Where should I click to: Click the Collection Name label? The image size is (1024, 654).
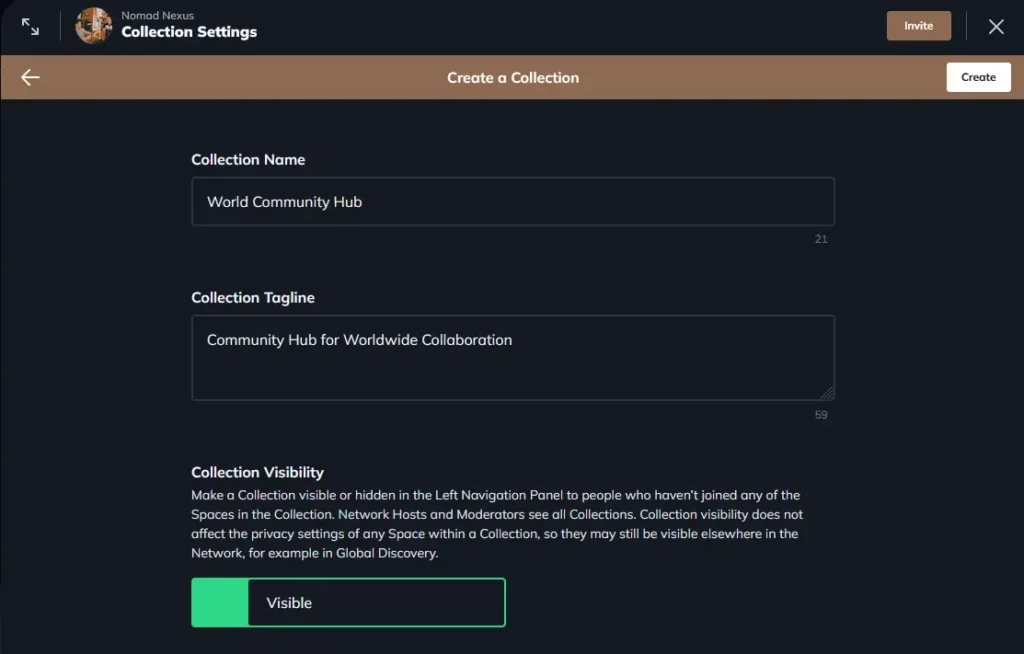[248, 159]
